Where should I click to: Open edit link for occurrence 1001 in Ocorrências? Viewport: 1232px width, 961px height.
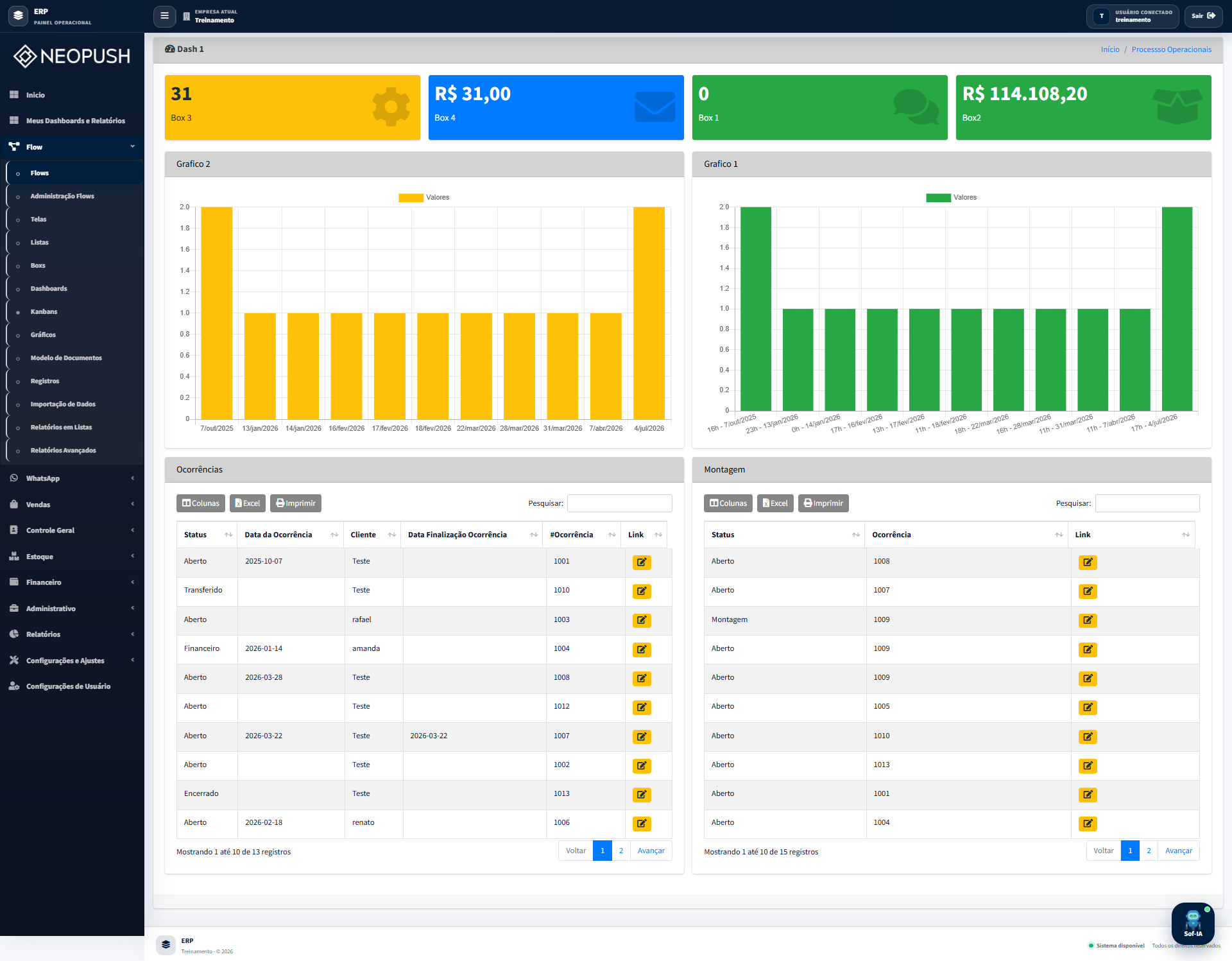click(642, 562)
